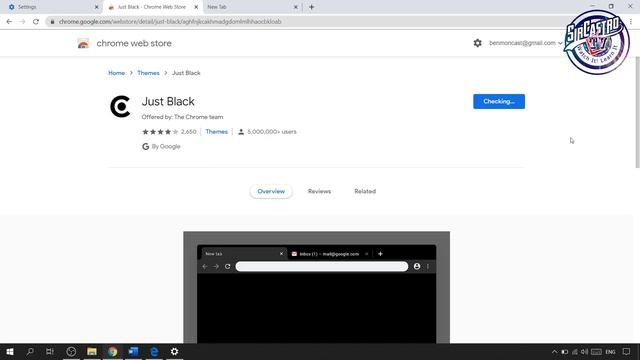Open Word from the taskbar
Image resolution: width=640 pixels, height=360 pixels.
pyautogui.click(x=133, y=351)
